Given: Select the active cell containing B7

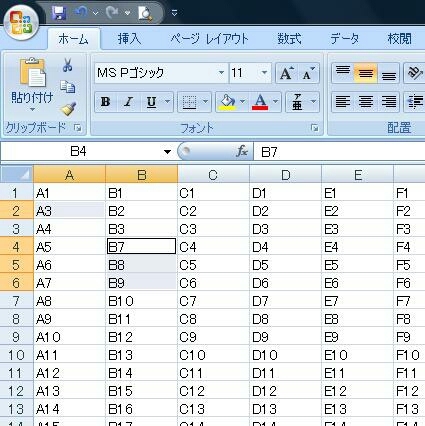Looking at the screenshot, I should coord(141,247).
